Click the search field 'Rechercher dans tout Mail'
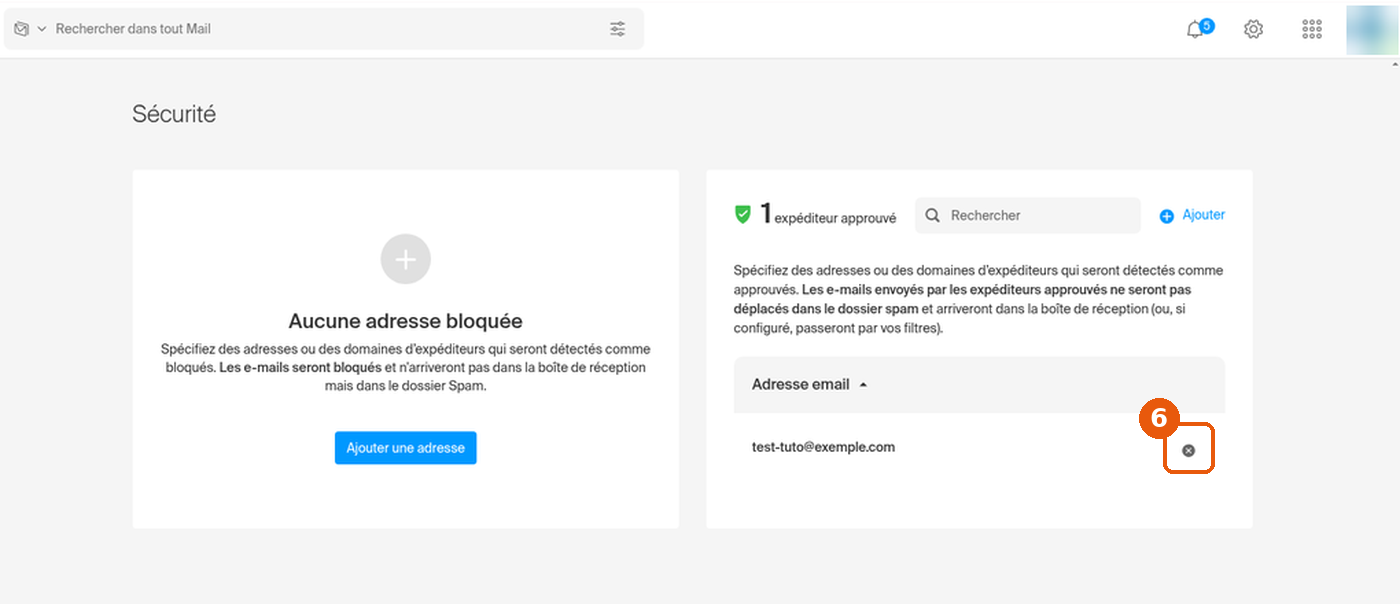The height and width of the screenshot is (604, 1400). pyautogui.click(x=325, y=29)
